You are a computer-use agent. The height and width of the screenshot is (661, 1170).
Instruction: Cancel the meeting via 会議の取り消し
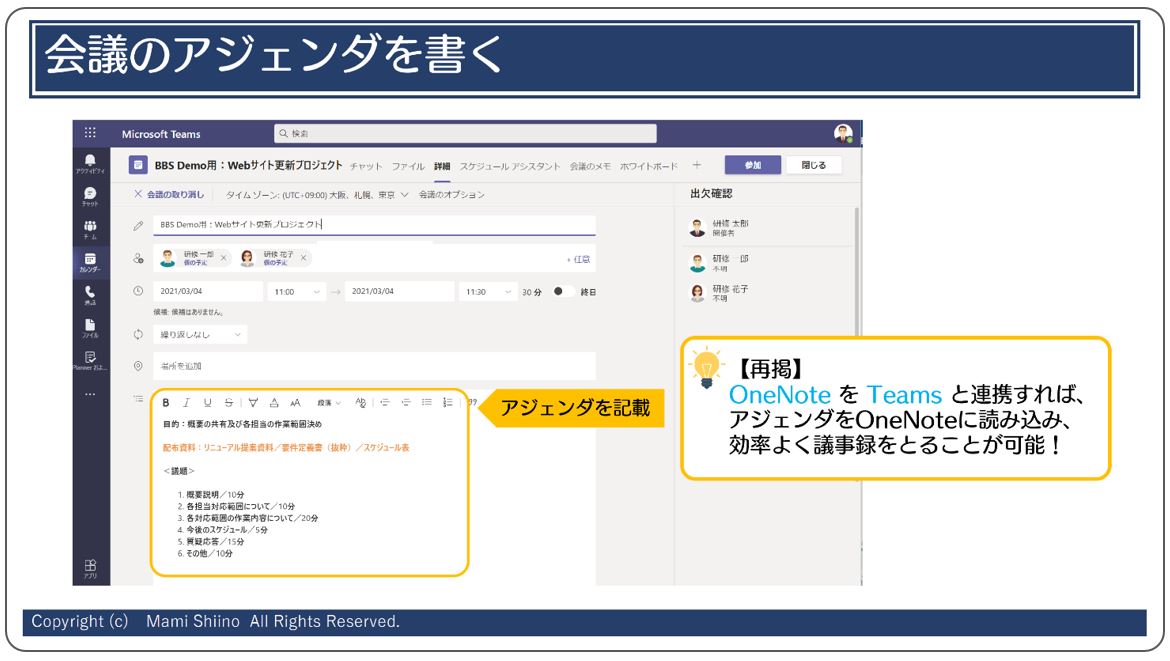169,195
